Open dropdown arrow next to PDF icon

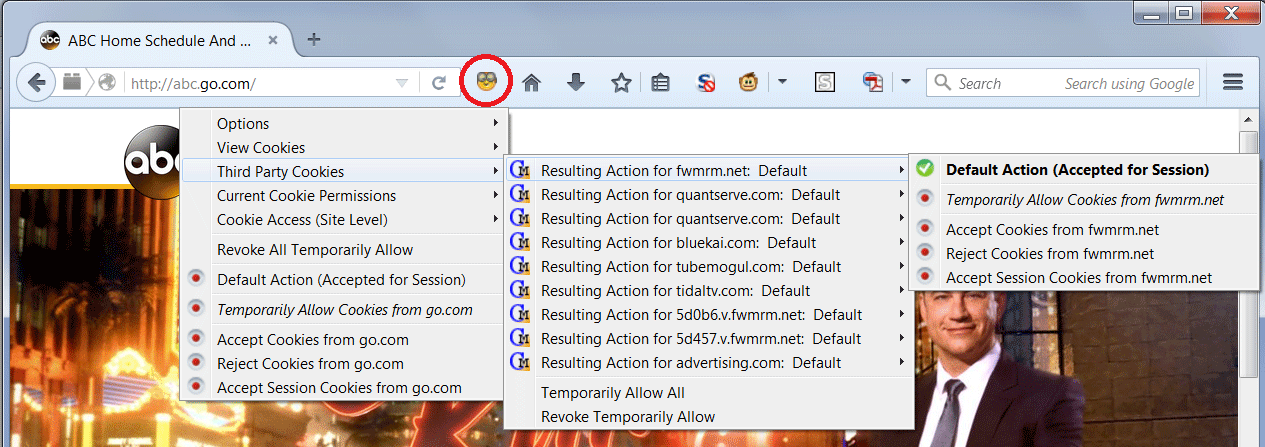pyautogui.click(x=905, y=82)
